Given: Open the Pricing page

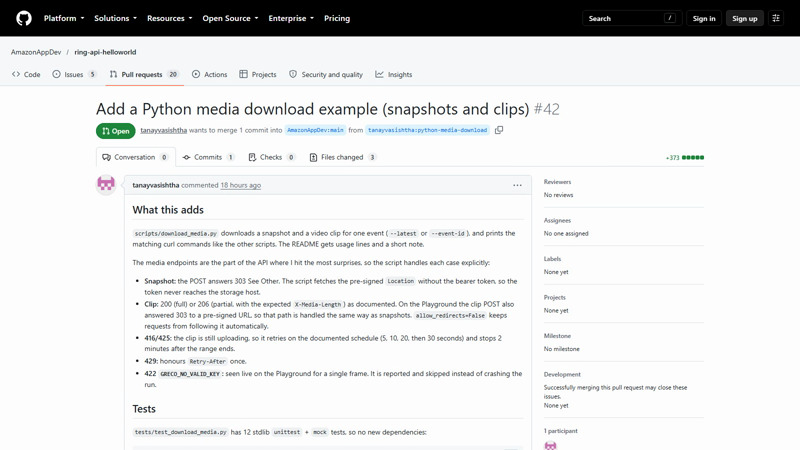Looking at the screenshot, I should tap(337, 18).
